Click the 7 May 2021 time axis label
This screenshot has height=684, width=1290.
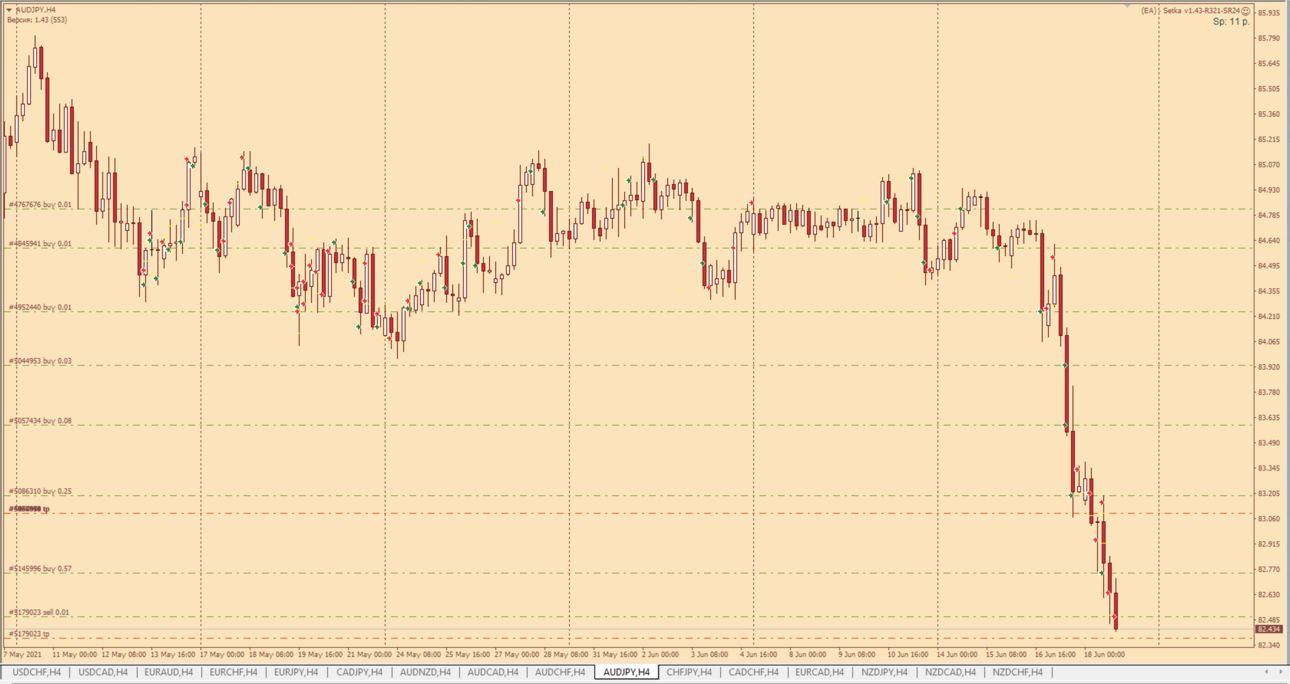click(x=23, y=655)
